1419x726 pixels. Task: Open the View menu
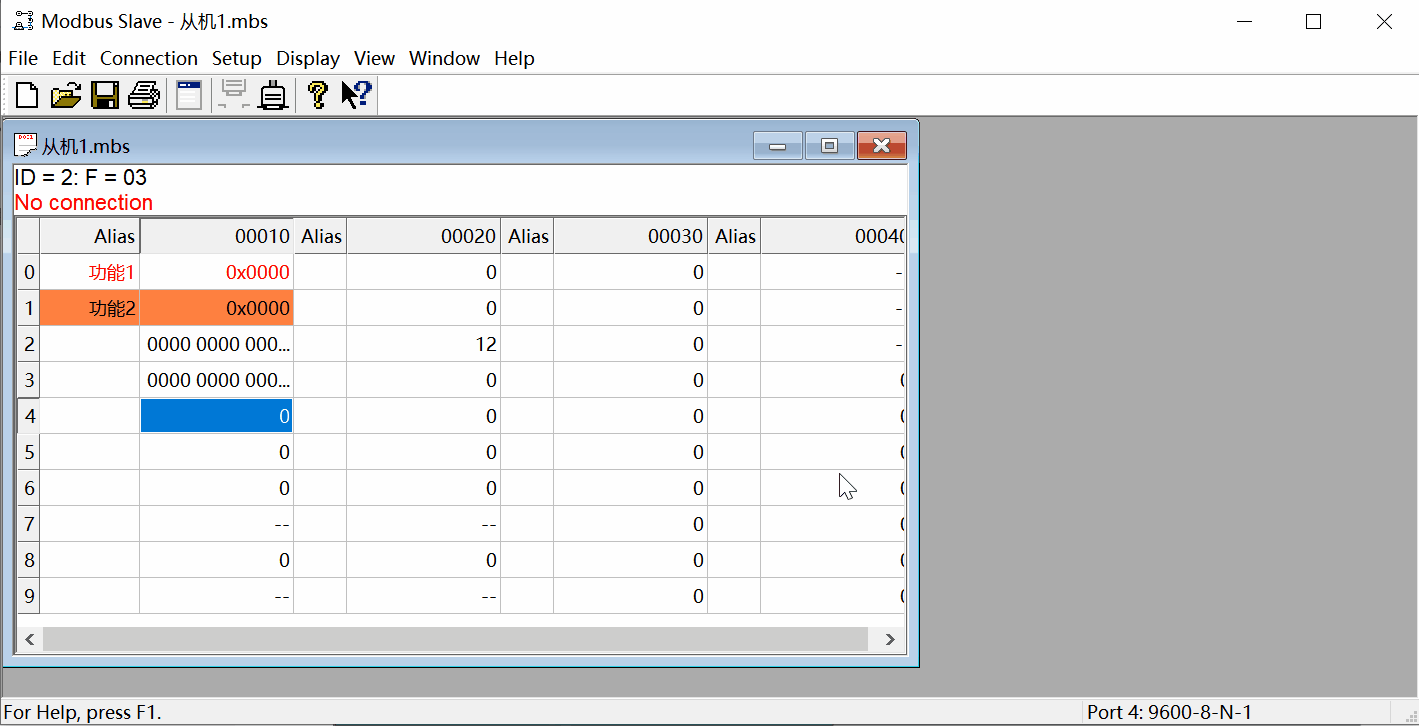click(374, 58)
